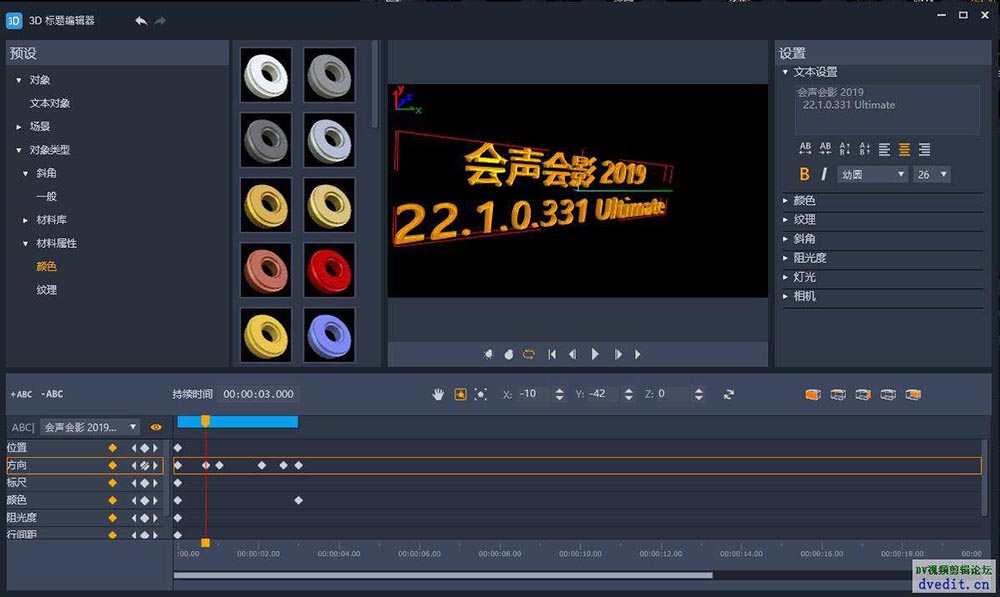
Task: Select the hand move tool
Action: pos(438,395)
